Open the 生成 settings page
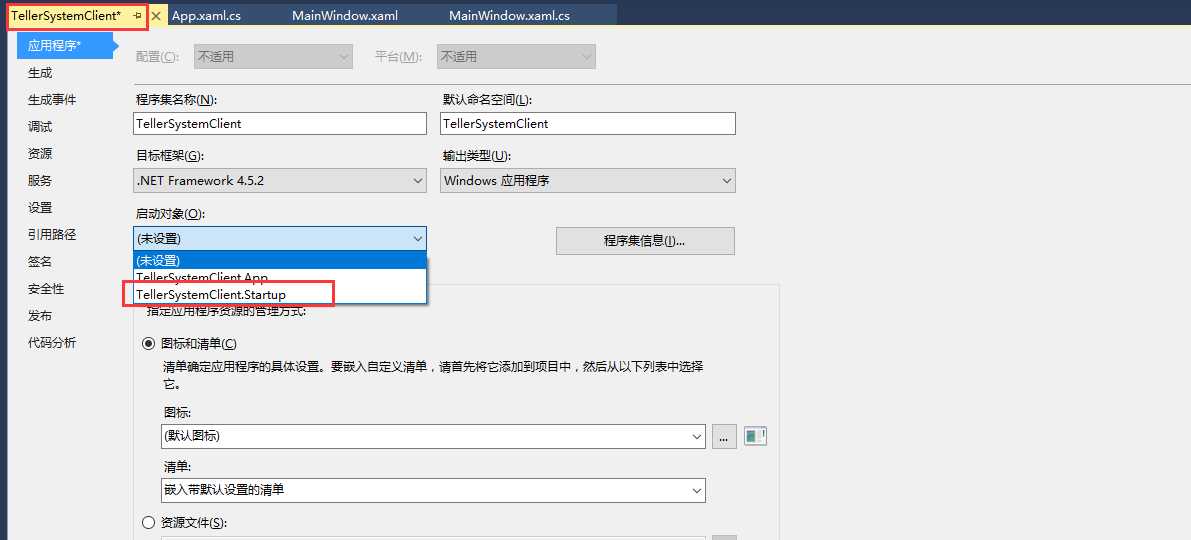Screen dimensions: 1191x540 [x=40, y=73]
